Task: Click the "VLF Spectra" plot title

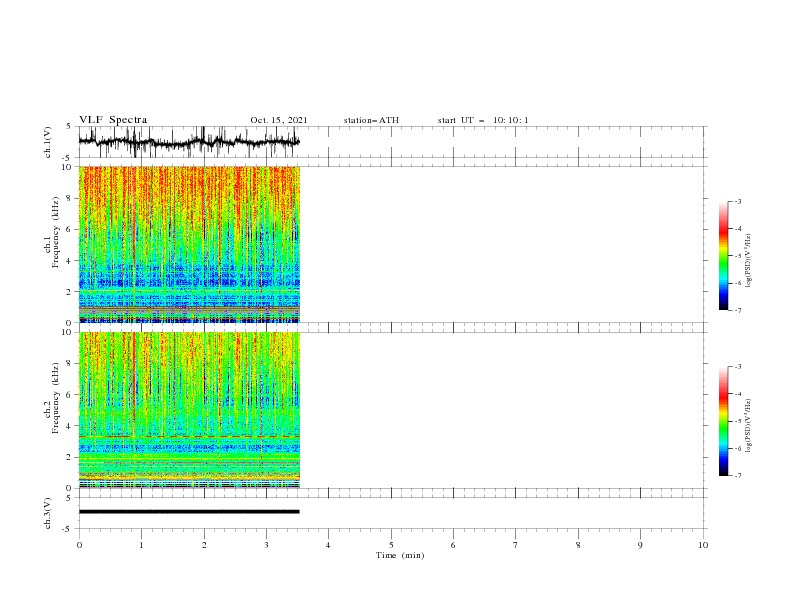Action: [113, 120]
